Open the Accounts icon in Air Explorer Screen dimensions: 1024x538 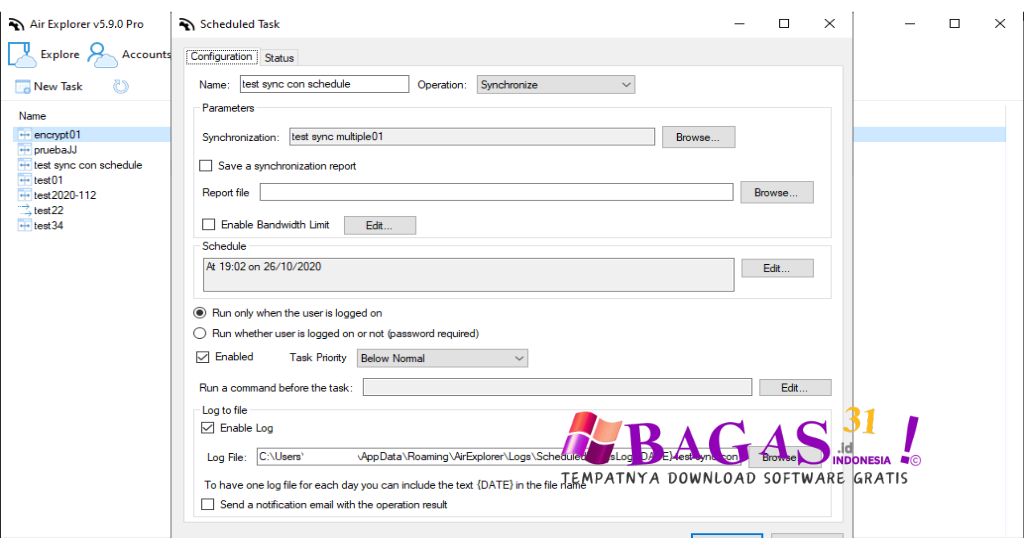102,55
